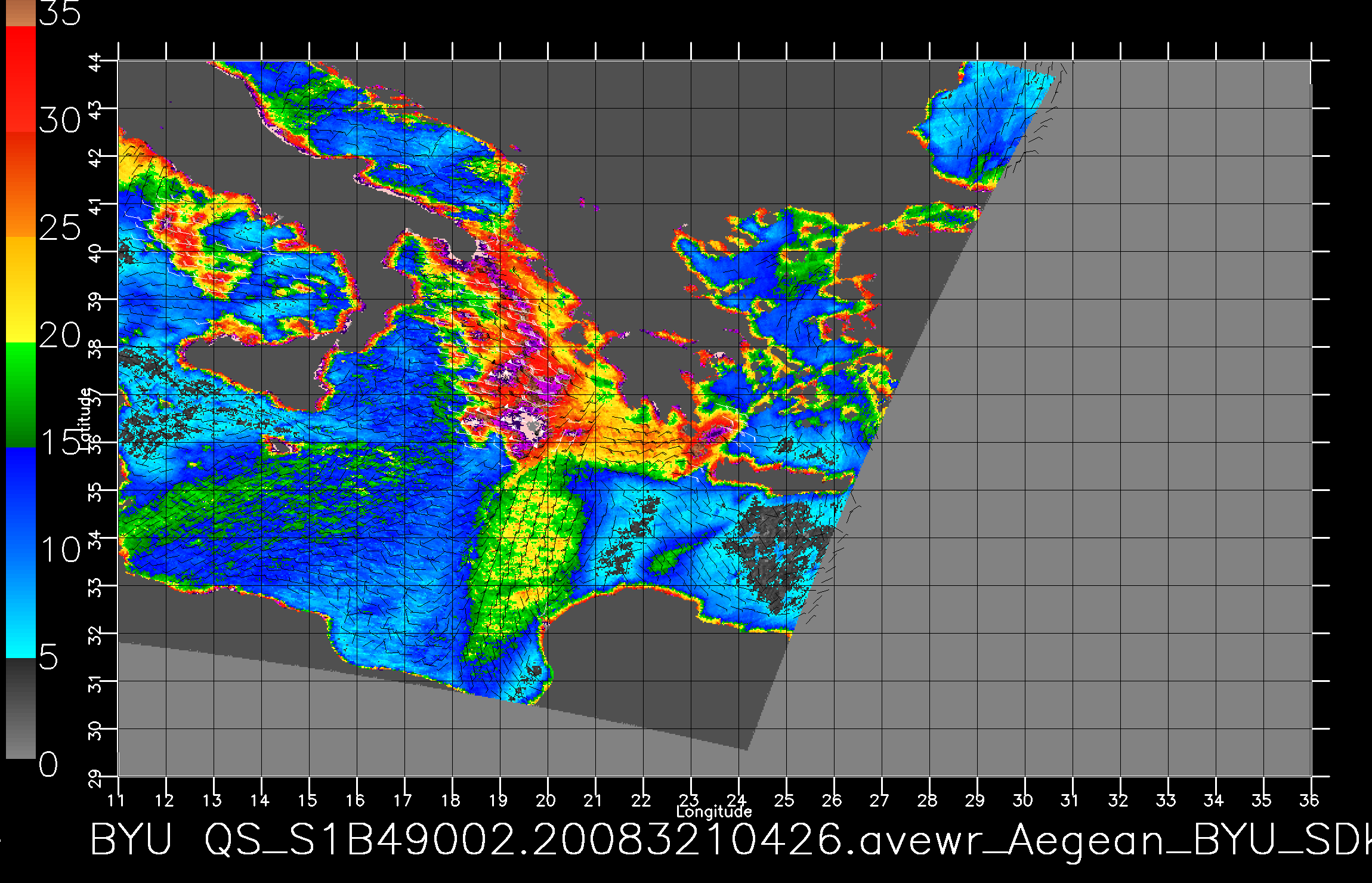
Task: Click the '10' color scale label
Action: coord(60,549)
